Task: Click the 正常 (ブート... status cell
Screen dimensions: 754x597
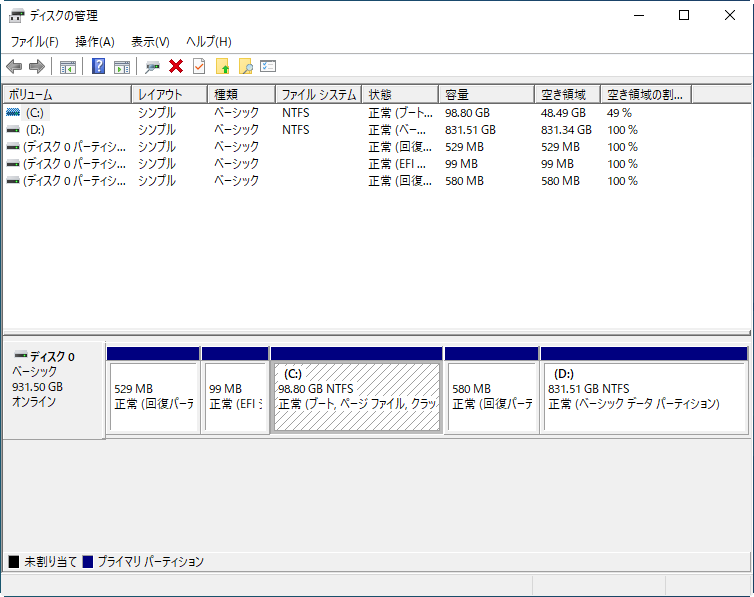Action: point(401,113)
